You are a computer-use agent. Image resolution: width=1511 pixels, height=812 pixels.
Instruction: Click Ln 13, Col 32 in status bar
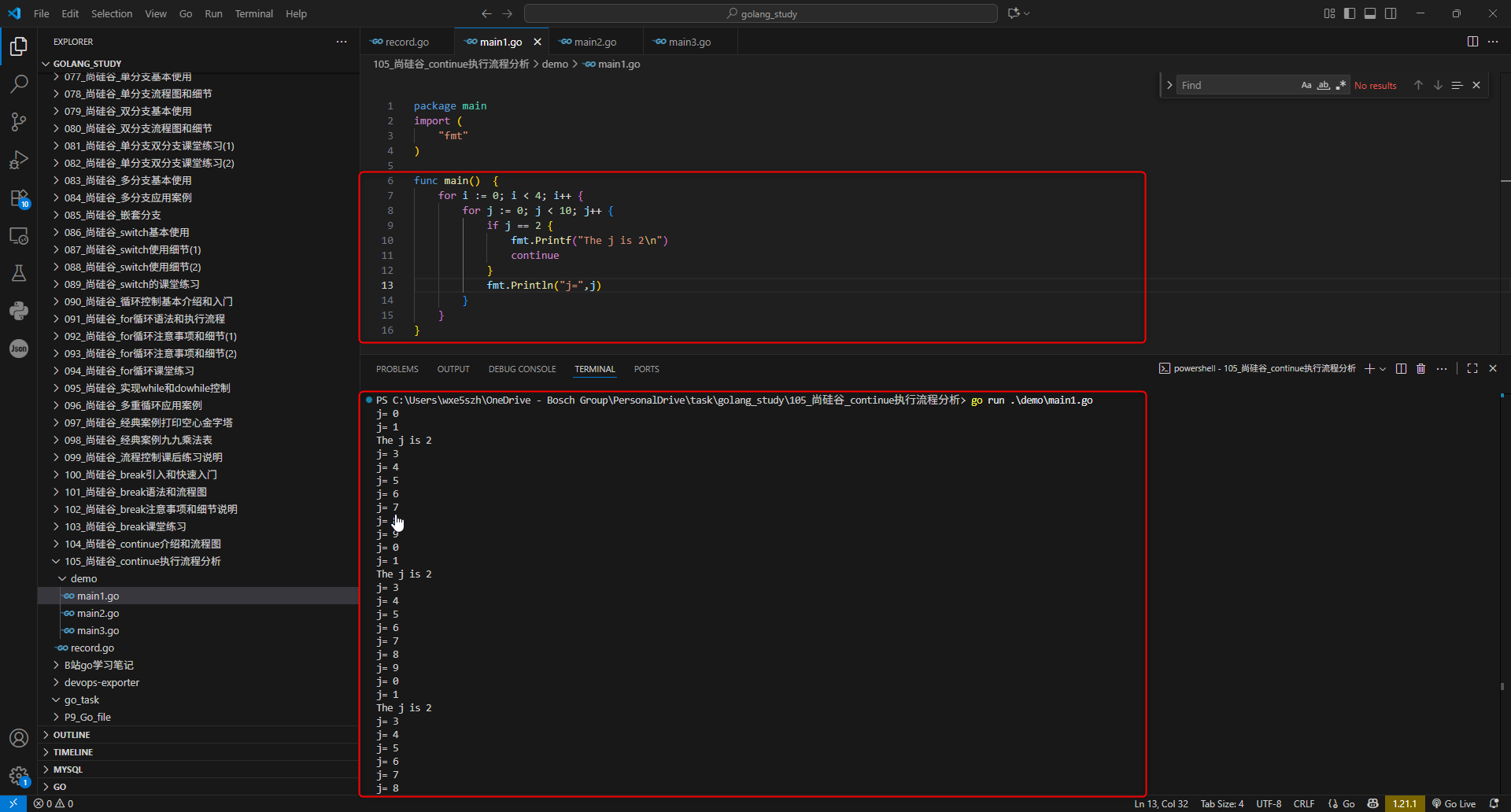(1161, 803)
